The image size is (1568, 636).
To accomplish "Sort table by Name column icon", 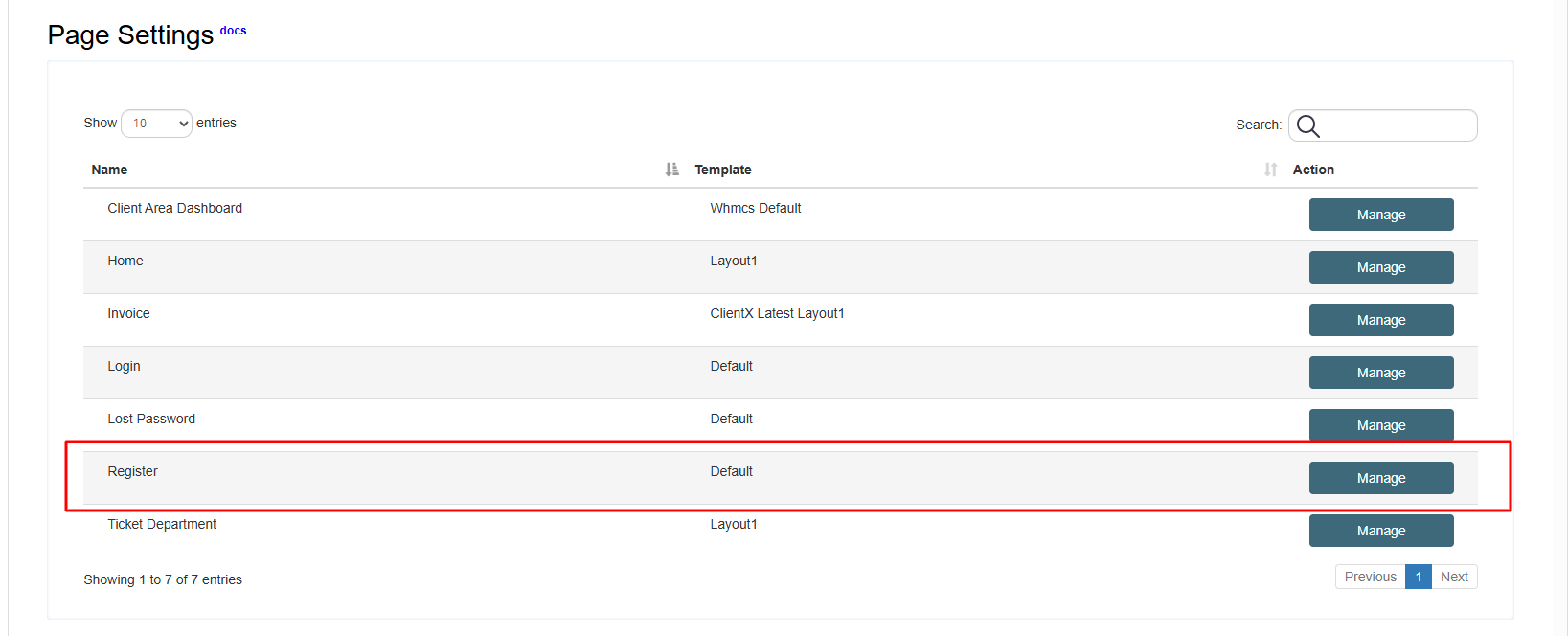I will (671, 170).
